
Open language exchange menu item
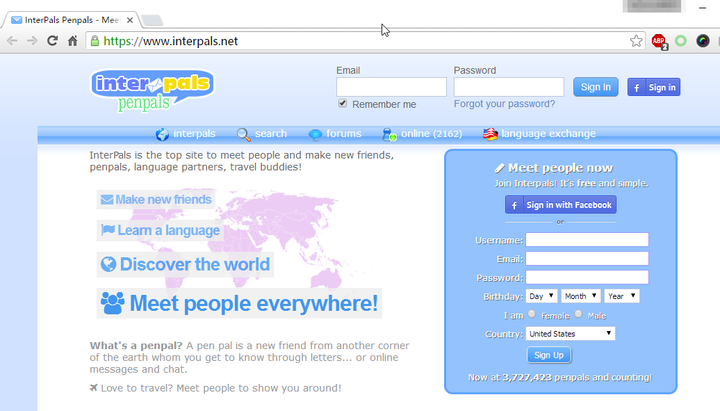[x=539, y=134]
